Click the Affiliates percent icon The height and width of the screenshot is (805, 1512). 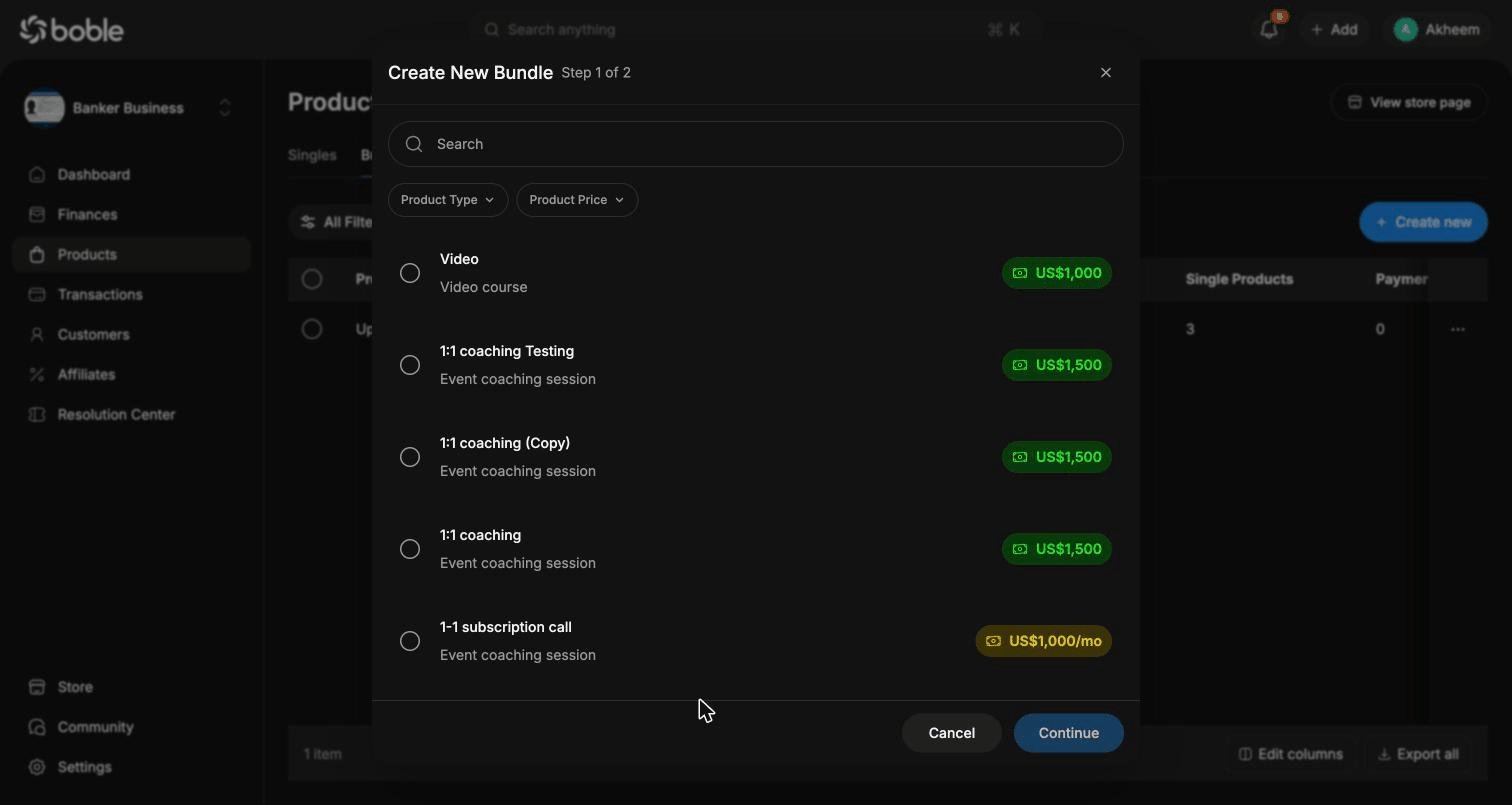37,375
